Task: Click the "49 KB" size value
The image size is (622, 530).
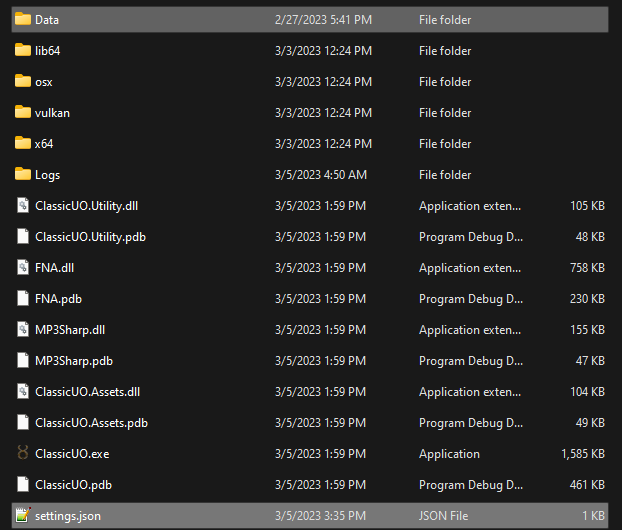Action: (590, 423)
